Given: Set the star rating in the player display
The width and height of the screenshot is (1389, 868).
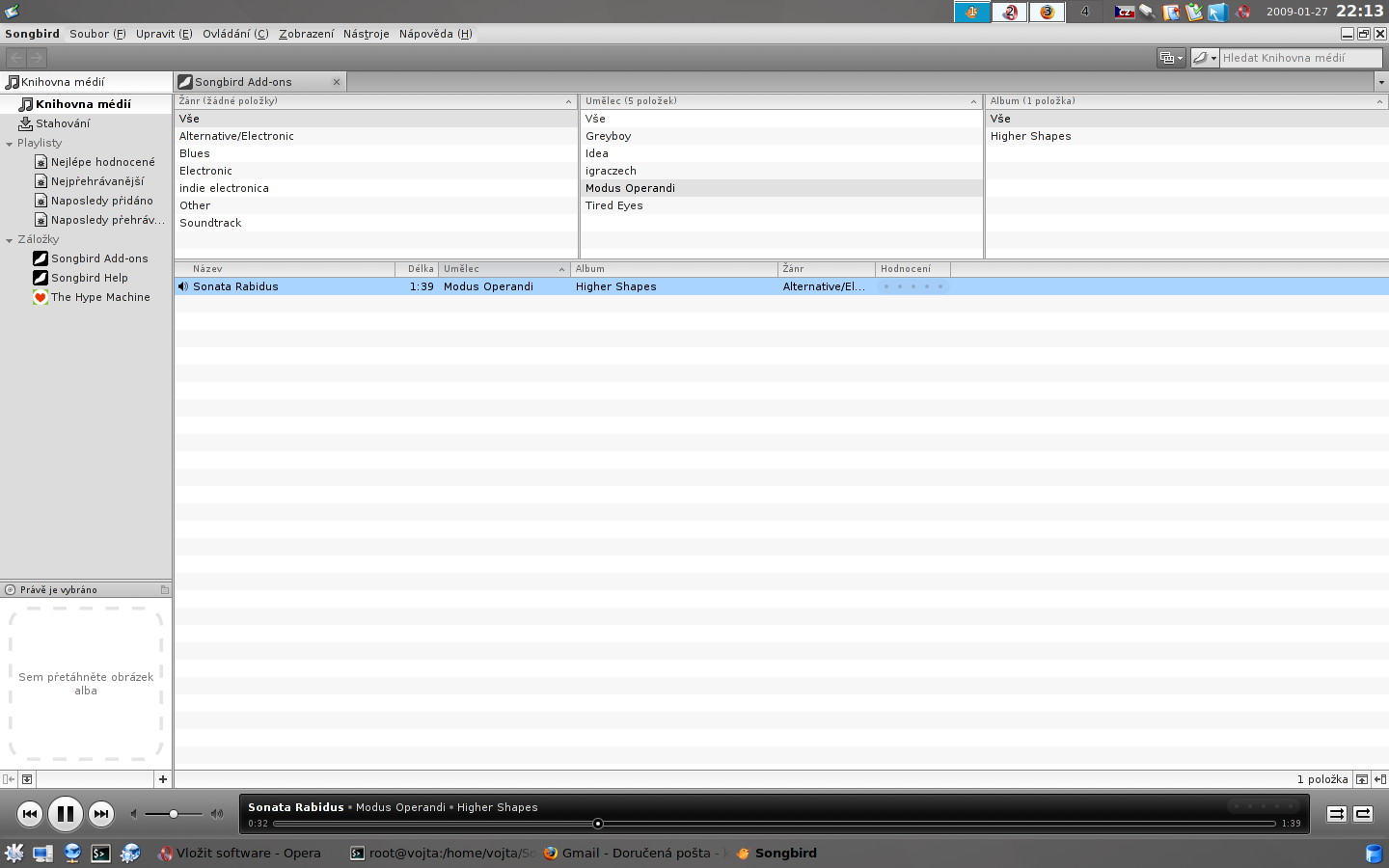Looking at the screenshot, I should [x=1264, y=806].
